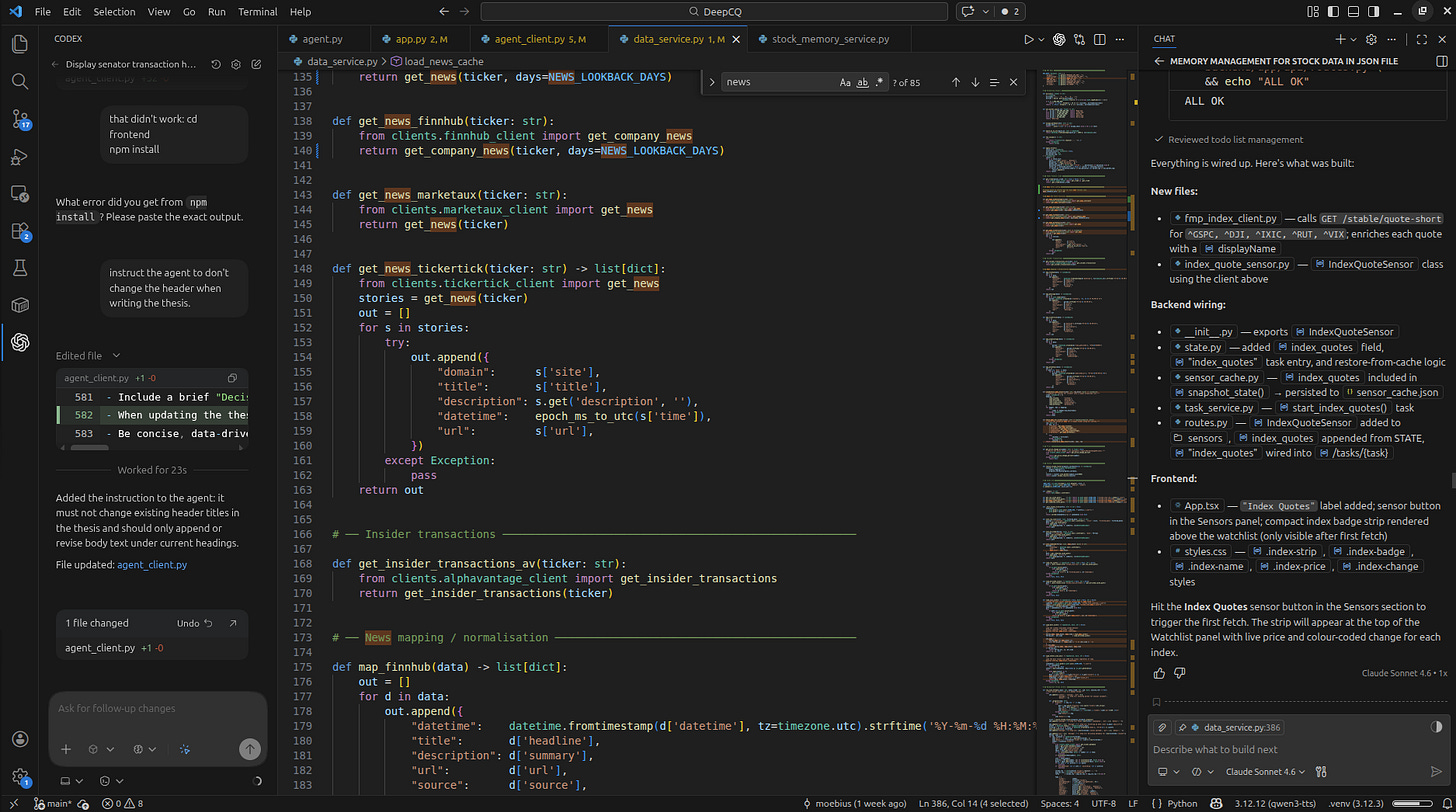Open the Source Control view in activity bar

[20, 119]
